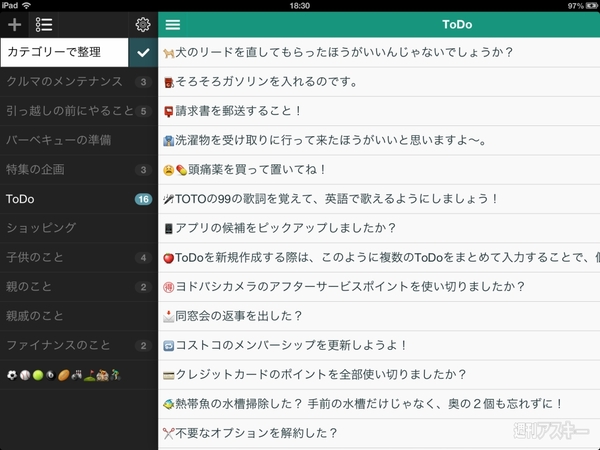Open 親戚のこと category
The image size is (600, 450).
(79, 316)
